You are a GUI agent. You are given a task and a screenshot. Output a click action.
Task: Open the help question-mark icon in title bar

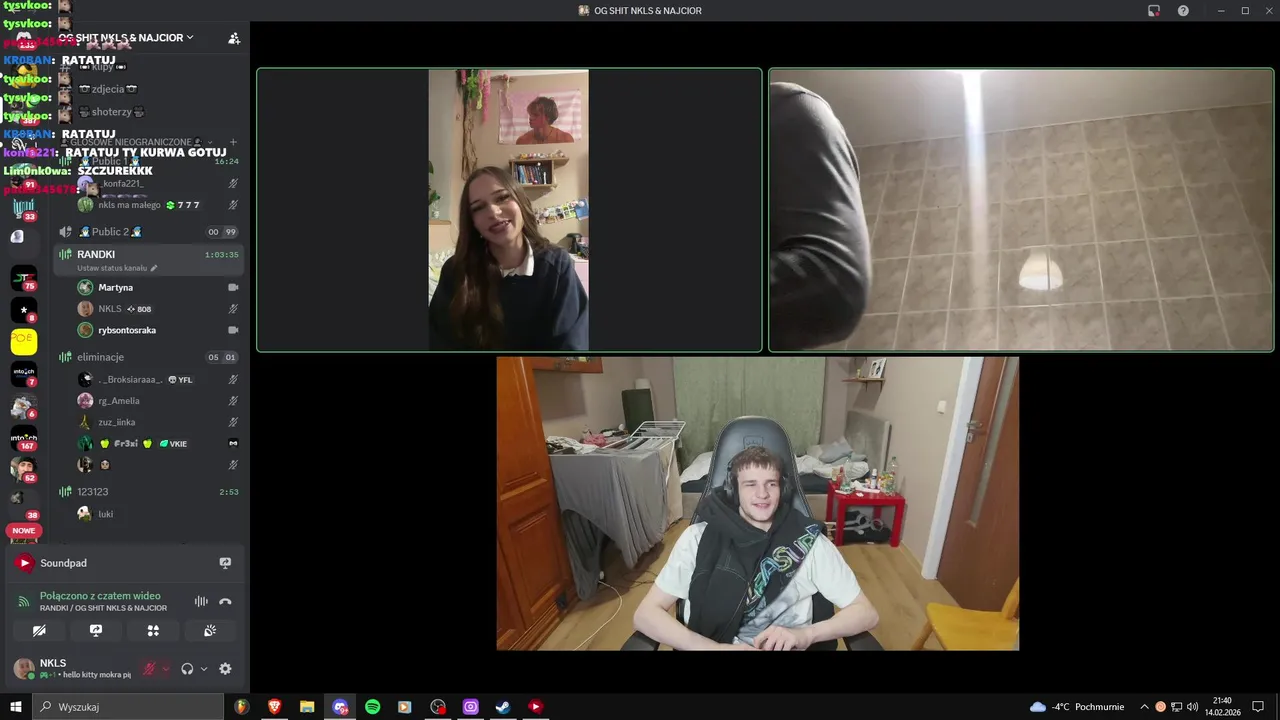tap(1183, 11)
